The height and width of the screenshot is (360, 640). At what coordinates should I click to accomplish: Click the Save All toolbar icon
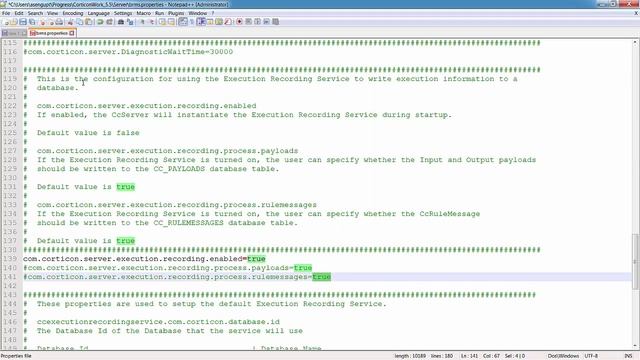tap(32, 22)
